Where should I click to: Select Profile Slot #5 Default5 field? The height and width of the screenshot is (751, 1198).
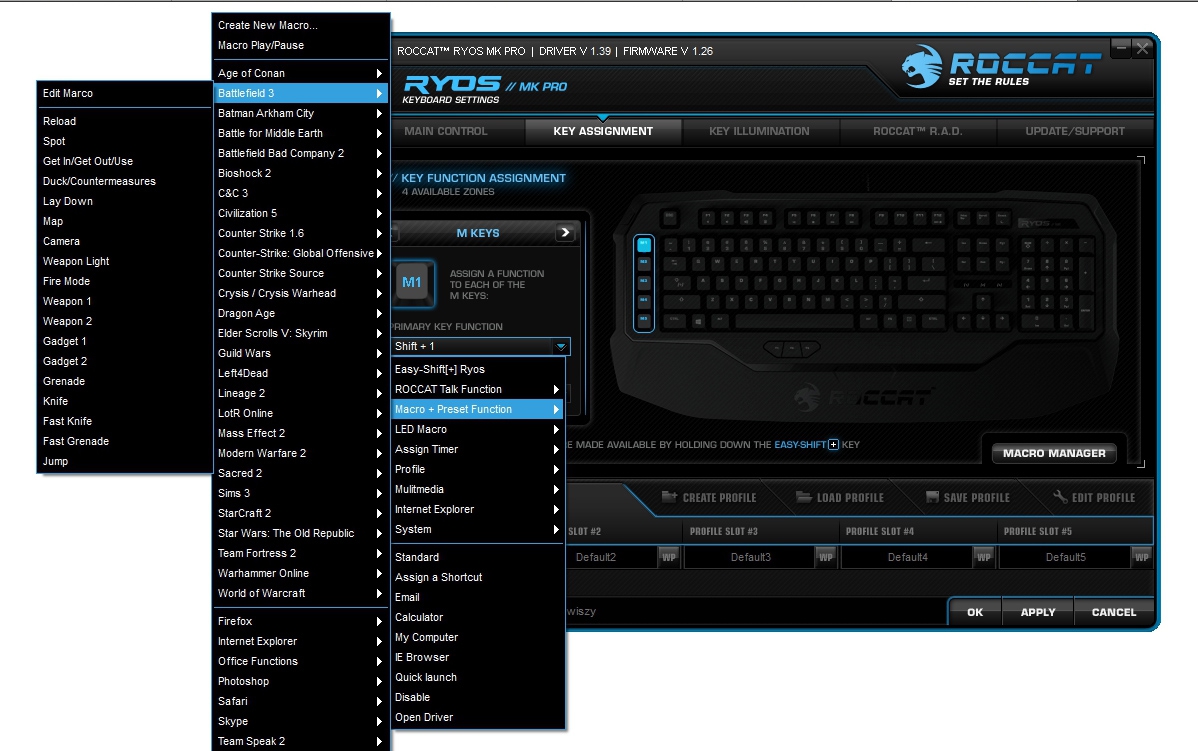coord(1065,557)
